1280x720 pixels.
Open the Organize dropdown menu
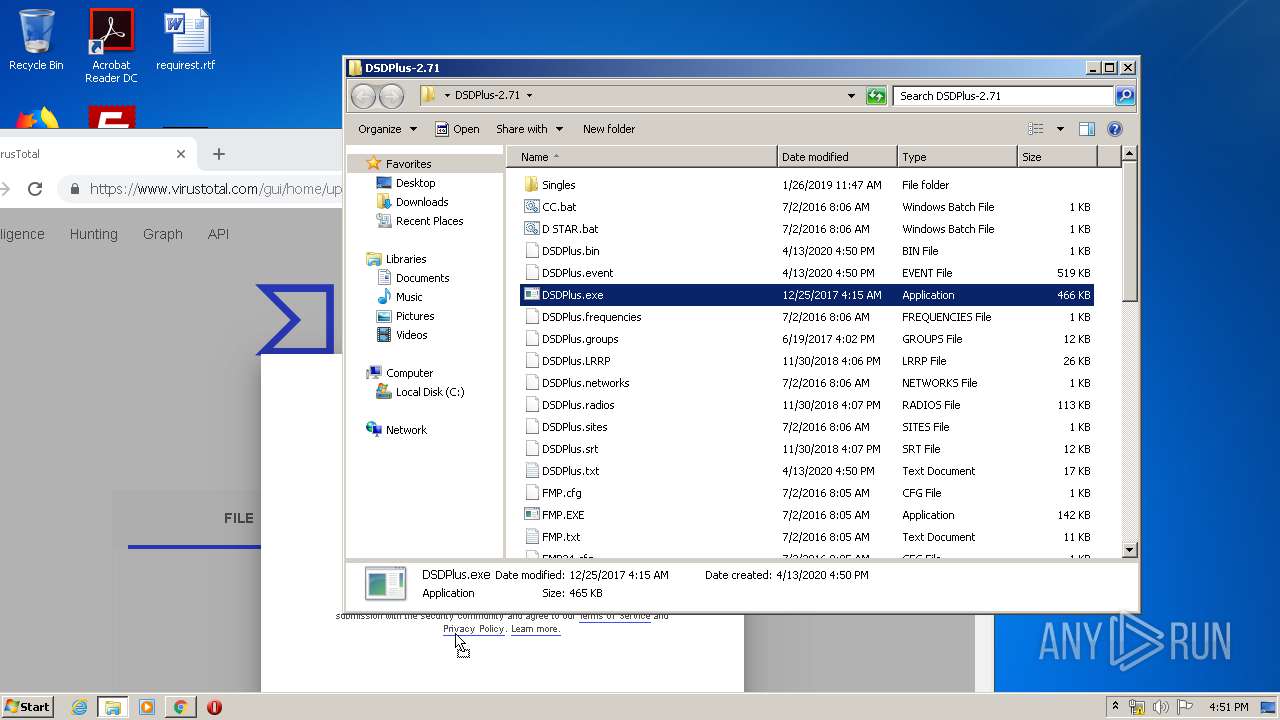point(387,129)
